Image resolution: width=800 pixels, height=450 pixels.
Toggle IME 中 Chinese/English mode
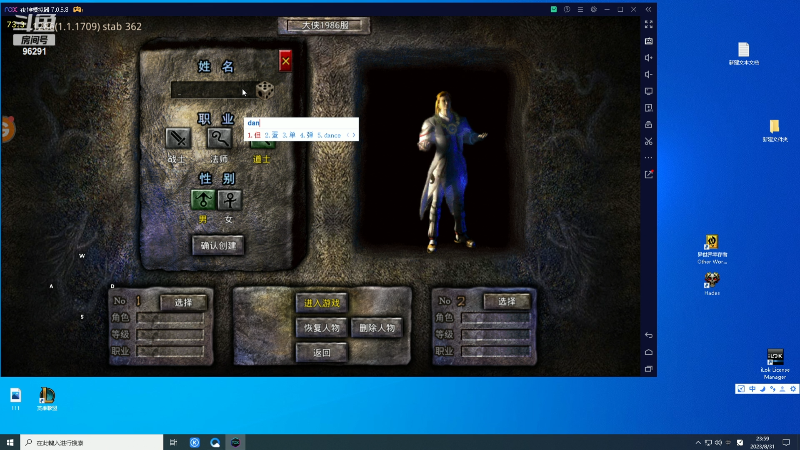click(753, 389)
